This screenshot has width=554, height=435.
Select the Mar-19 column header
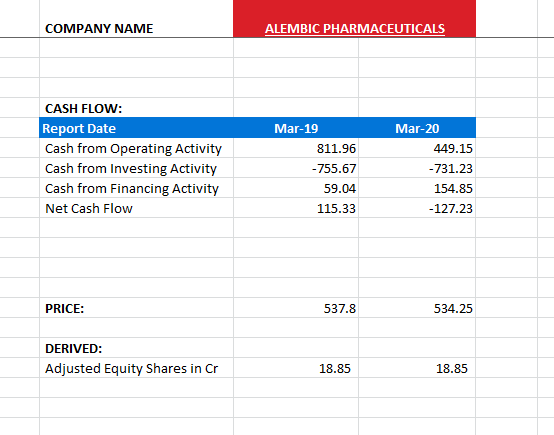pyautogui.click(x=296, y=128)
